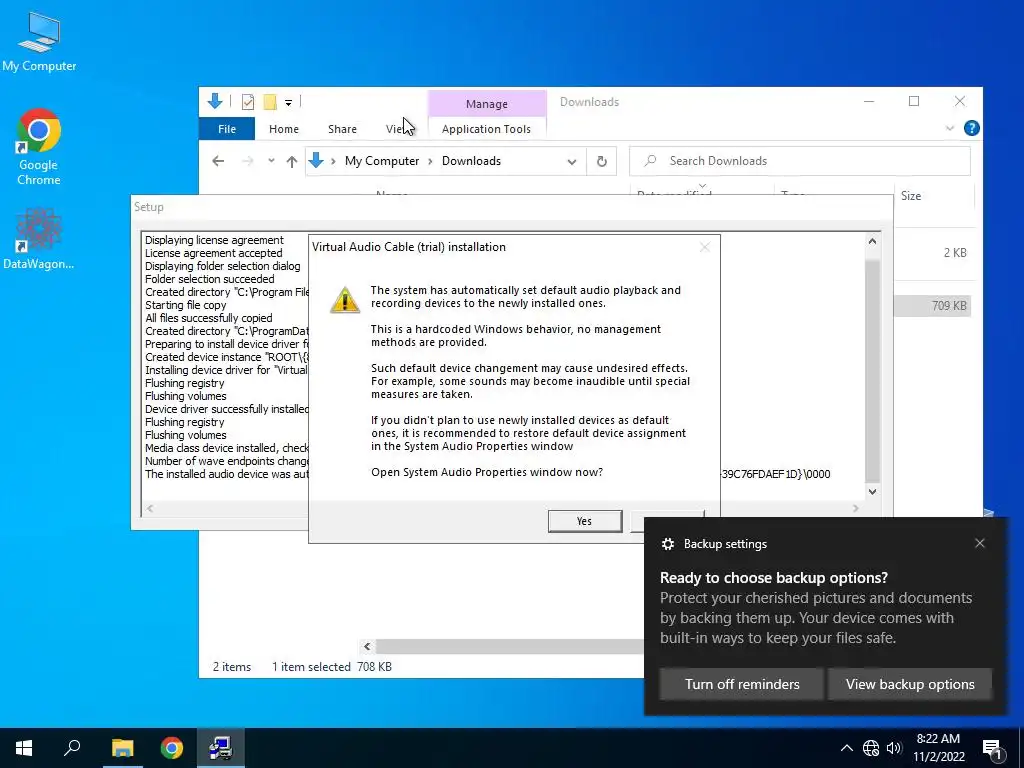Switch to the View ribbon tab
Image resolution: width=1024 pixels, height=768 pixels.
pyautogui.click(x=397, y=129)
